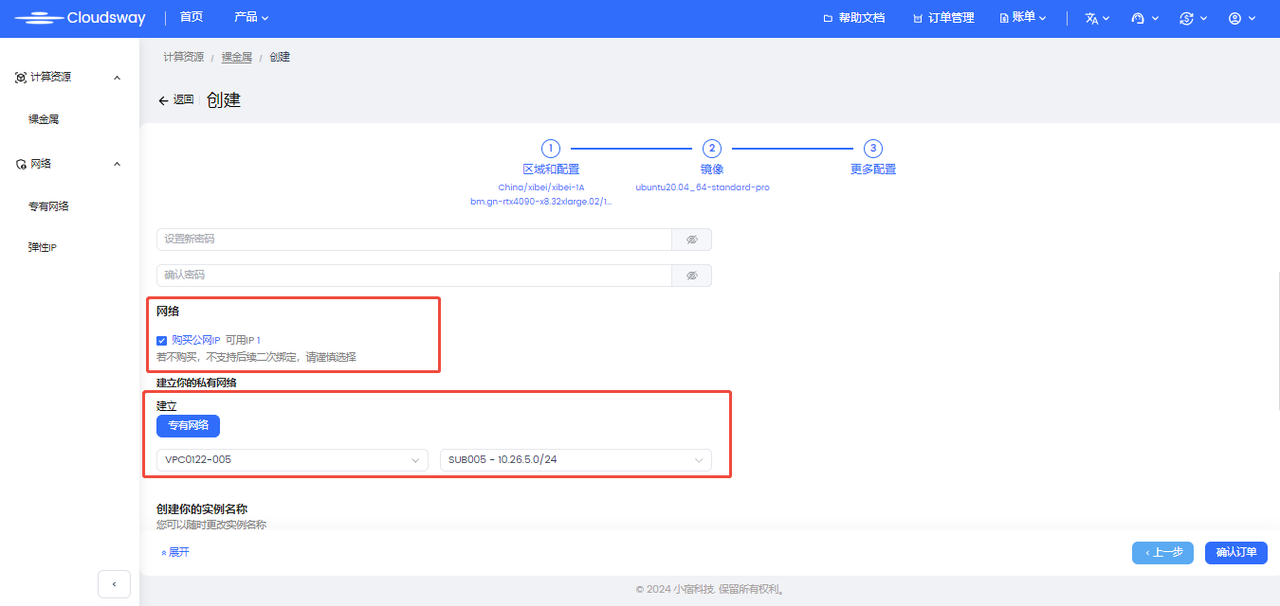Image resolution: width=1280 pixels, height=606 pixels.
Task: Click the 设置新密码 input field
Action: [413, 240]
